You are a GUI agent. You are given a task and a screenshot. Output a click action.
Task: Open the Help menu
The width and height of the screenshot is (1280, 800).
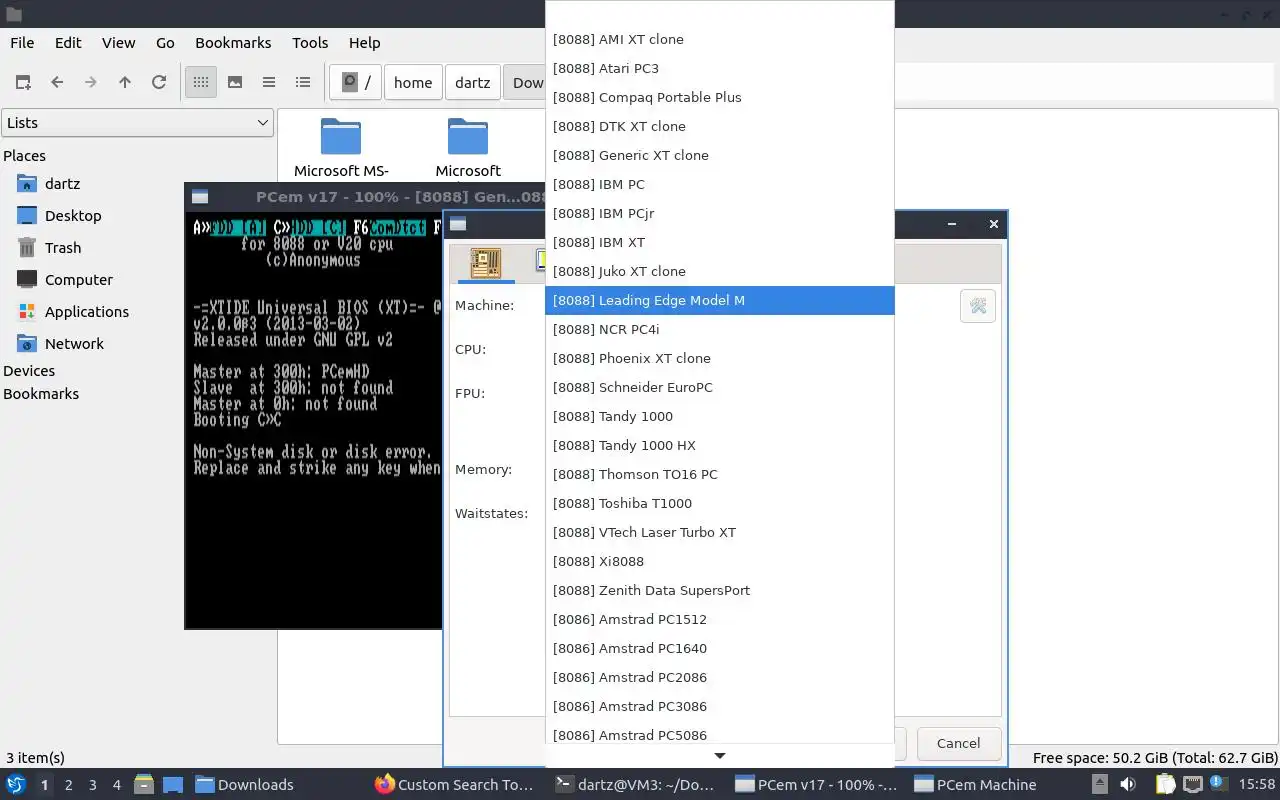point(364,43)
